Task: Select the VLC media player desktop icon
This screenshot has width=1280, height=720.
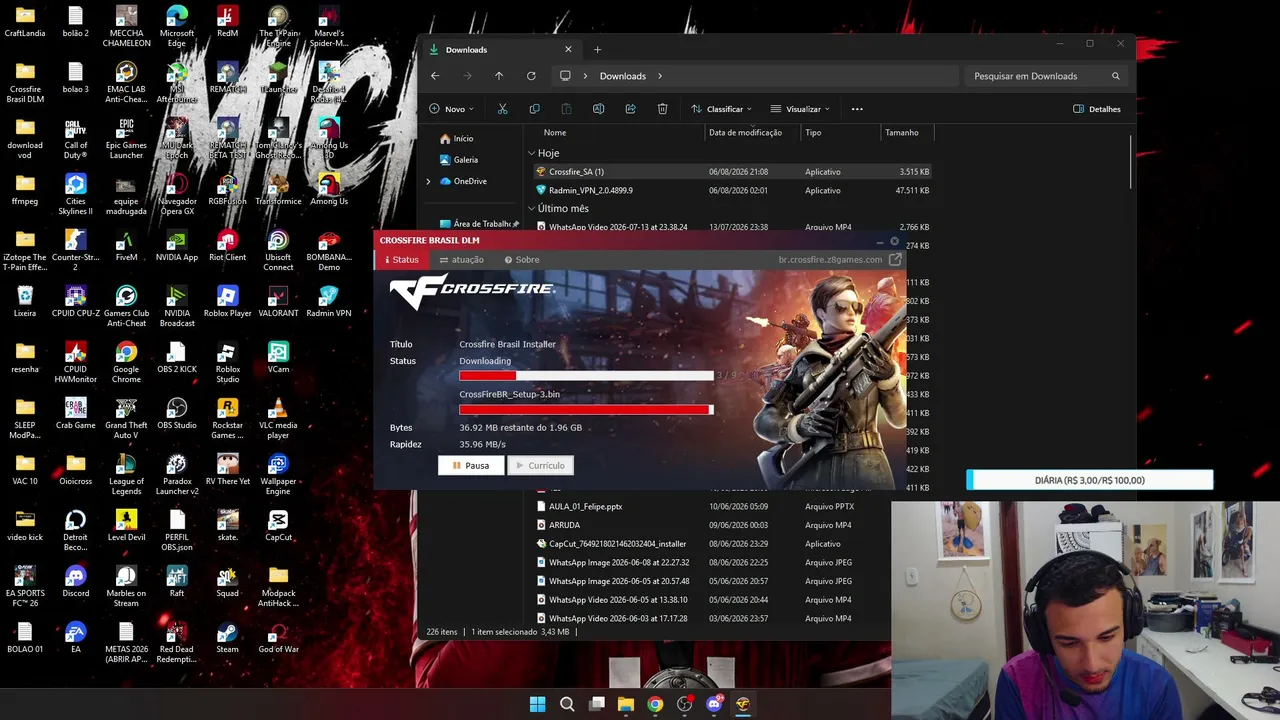Action: tap(278, 419)
